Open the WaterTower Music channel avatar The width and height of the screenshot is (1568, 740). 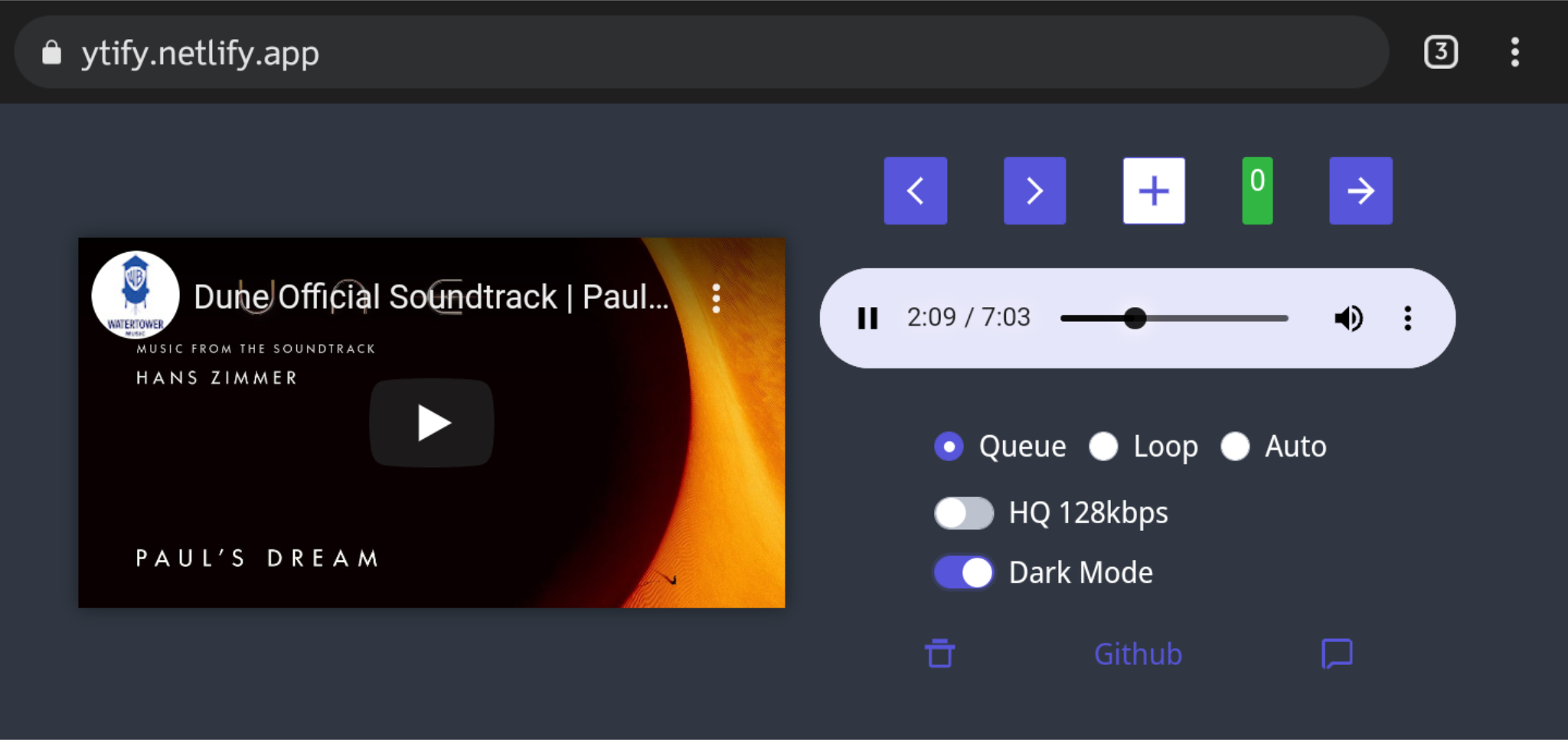click(136, 295)
